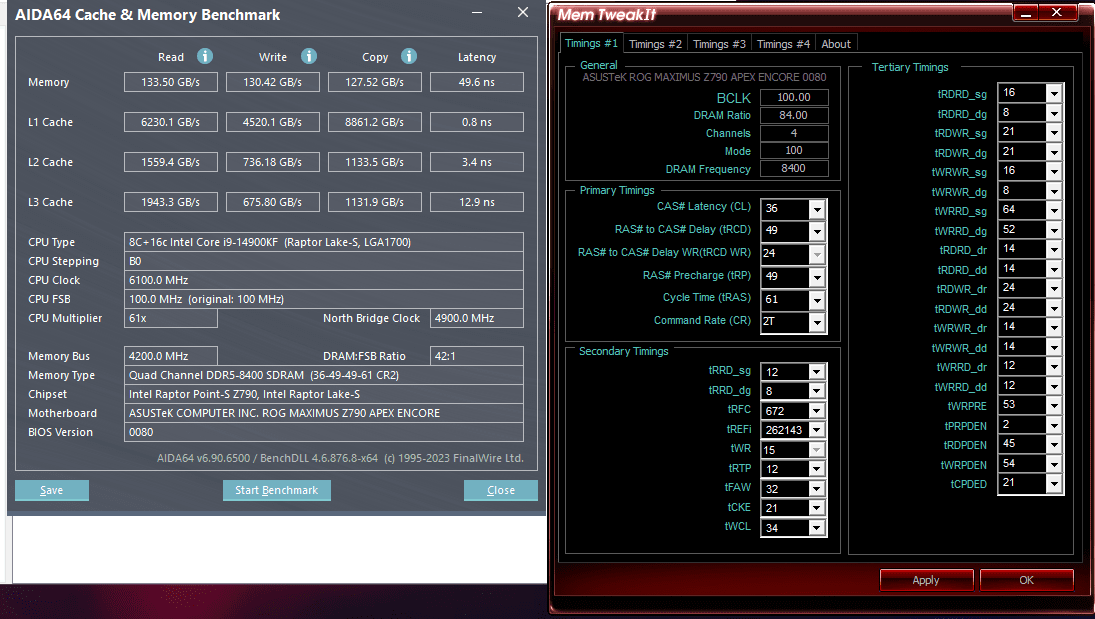The height and width of the screenshot is (619, 1095).
Task: Open the tFAW dropdown
Action: click(x=816, y=489)
